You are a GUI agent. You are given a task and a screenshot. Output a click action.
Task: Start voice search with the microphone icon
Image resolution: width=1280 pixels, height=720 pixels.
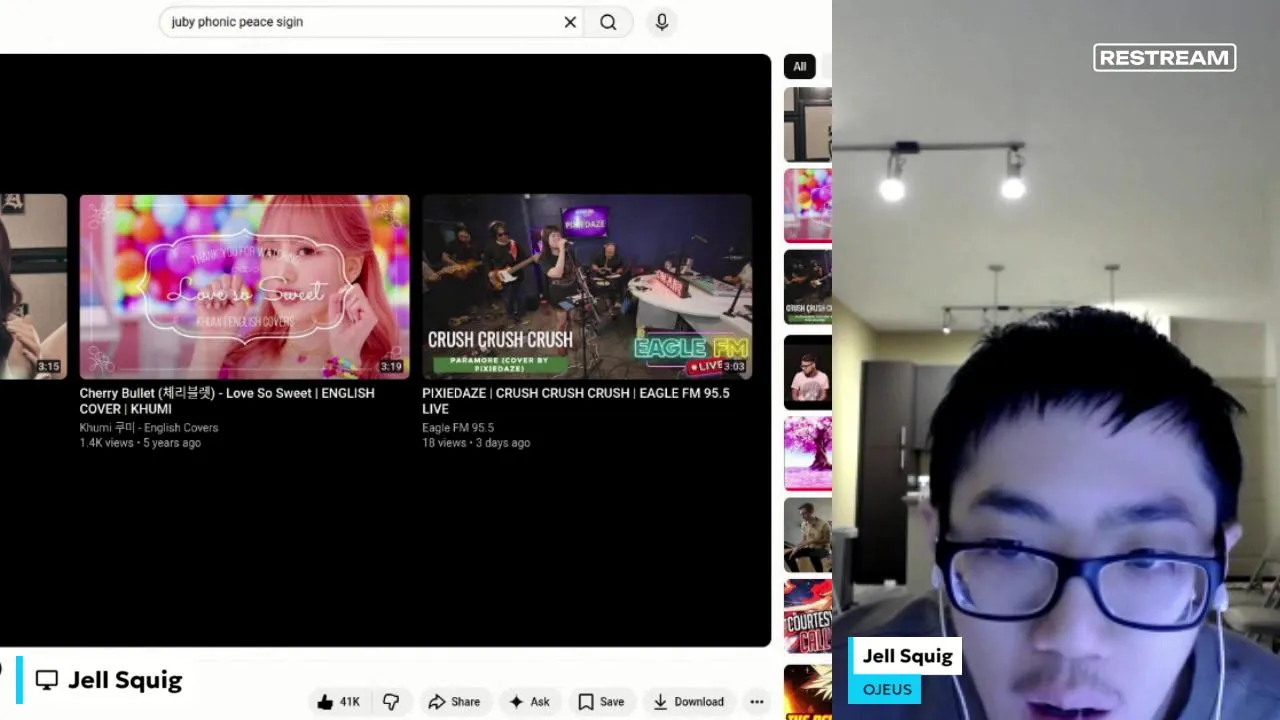coord(662,22)
